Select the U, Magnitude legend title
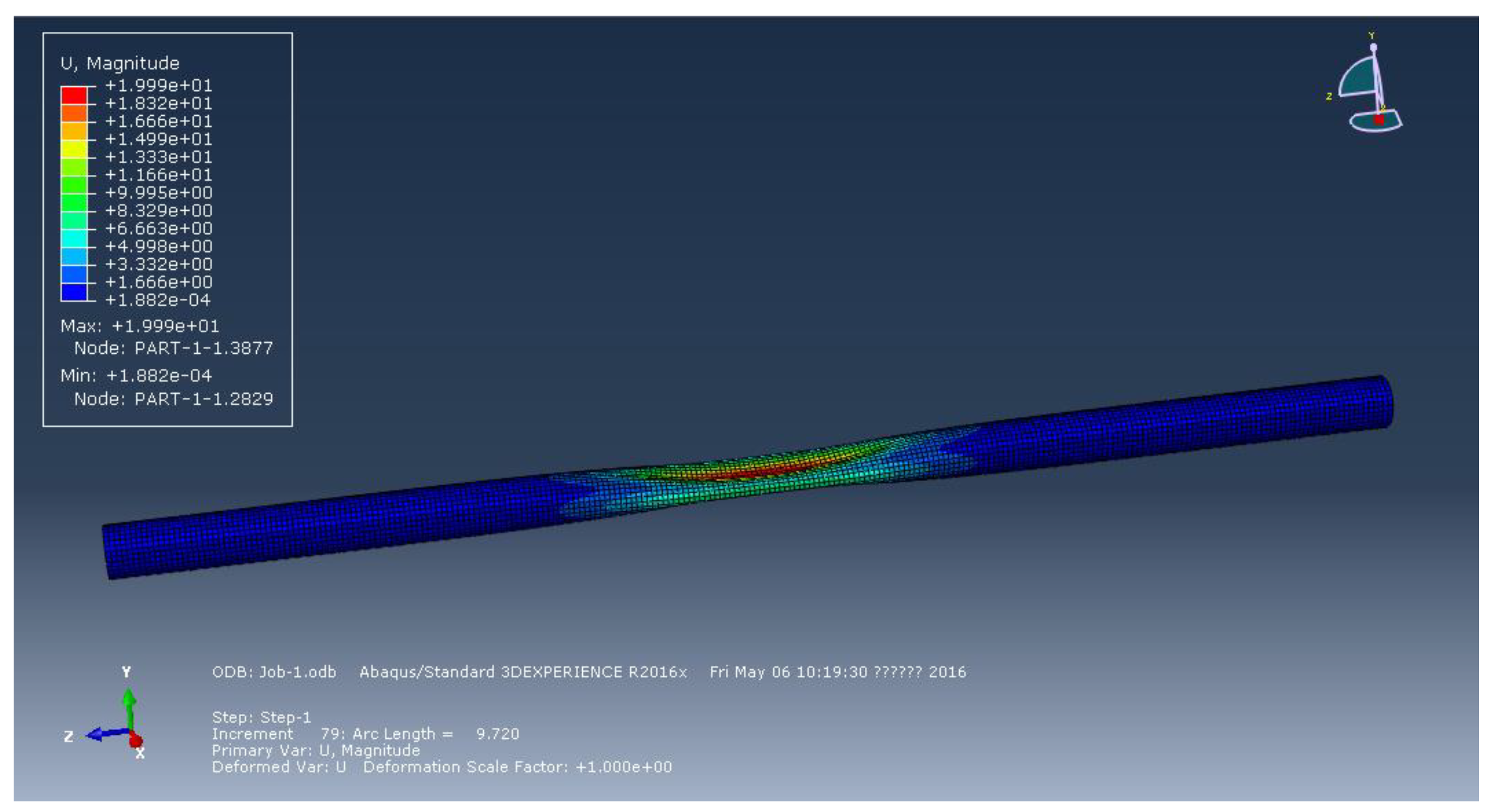Image resolution: width=1491 pixels, height=812 pixels. [x=120, y=63]
